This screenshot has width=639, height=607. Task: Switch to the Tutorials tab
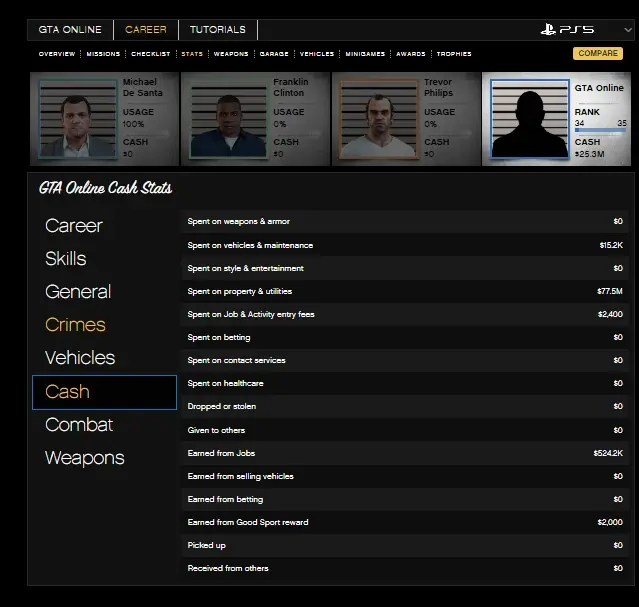218,30
